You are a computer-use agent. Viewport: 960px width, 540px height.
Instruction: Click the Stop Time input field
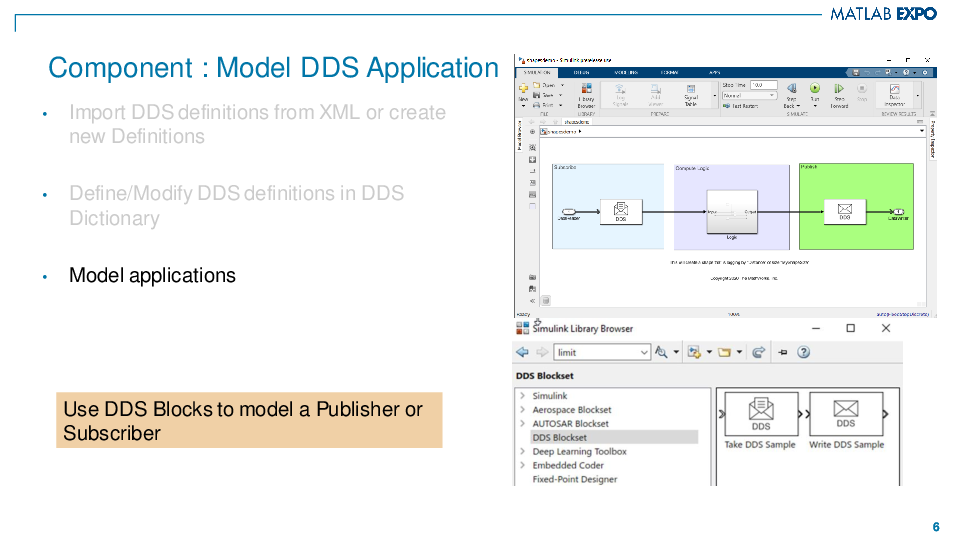(763, 85)
